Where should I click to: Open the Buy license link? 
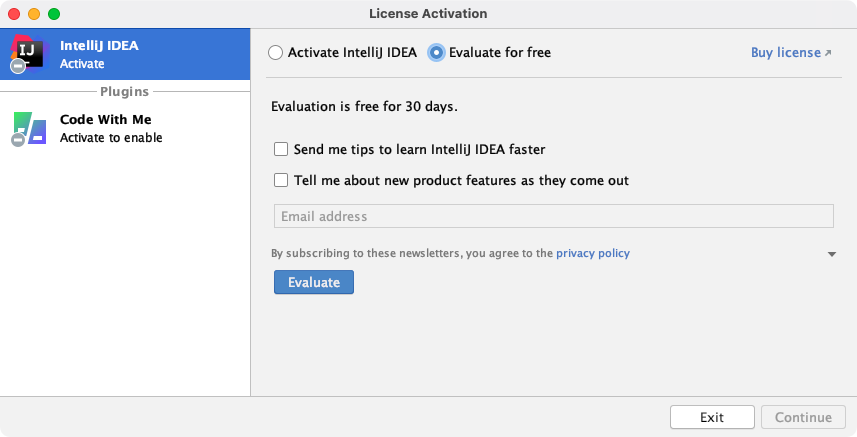tap(791, 52)
